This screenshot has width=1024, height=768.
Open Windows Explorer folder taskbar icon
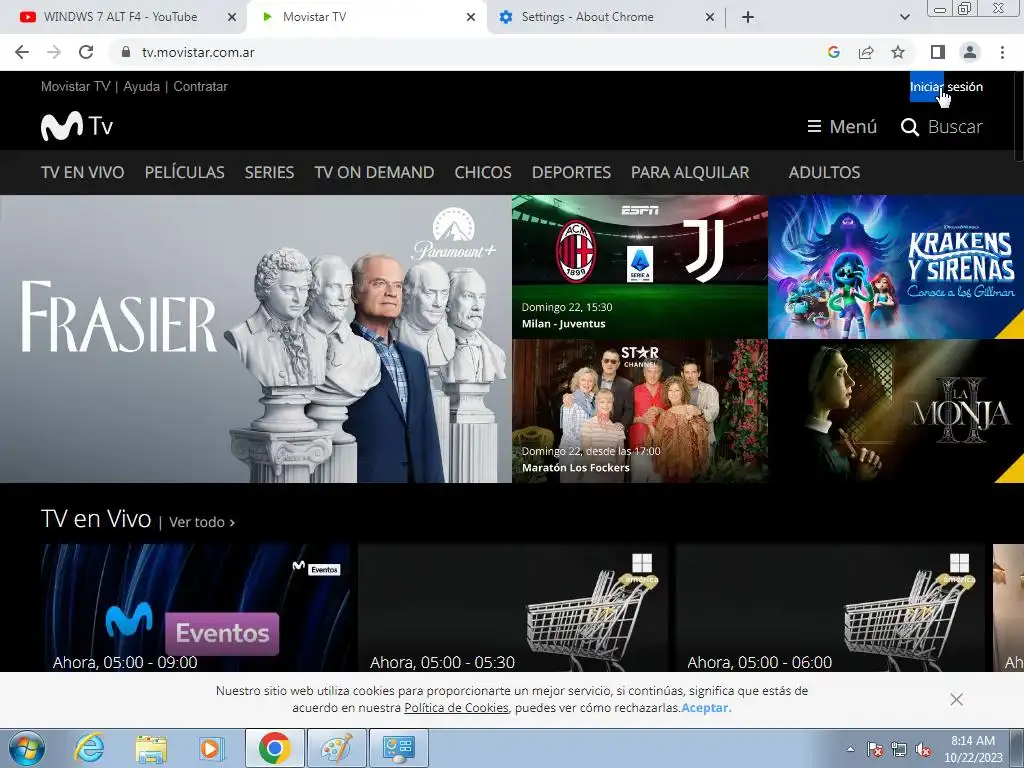click(x=151, y=748)
